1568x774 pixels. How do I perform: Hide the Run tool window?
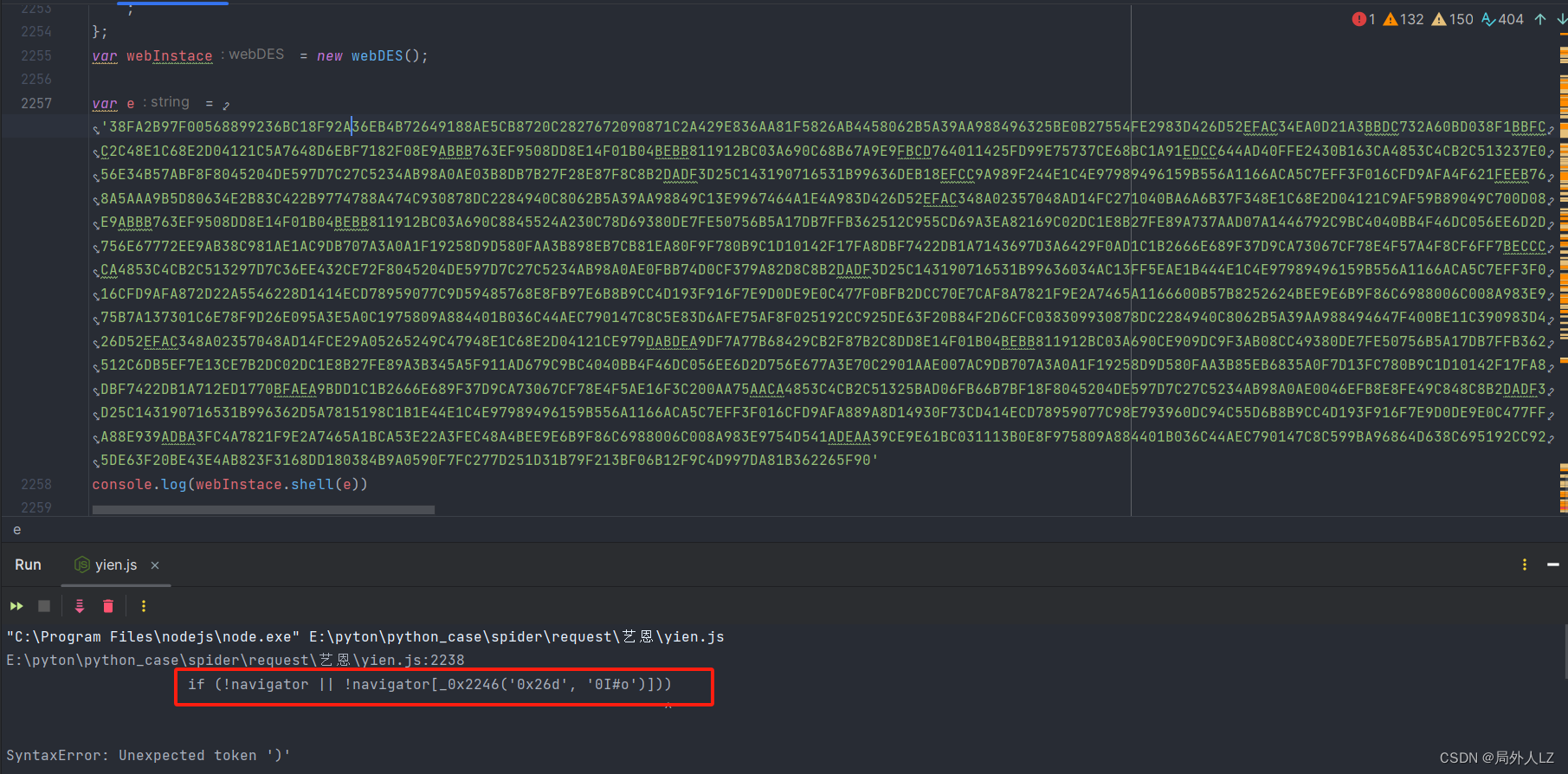[x=1553, y=564]
